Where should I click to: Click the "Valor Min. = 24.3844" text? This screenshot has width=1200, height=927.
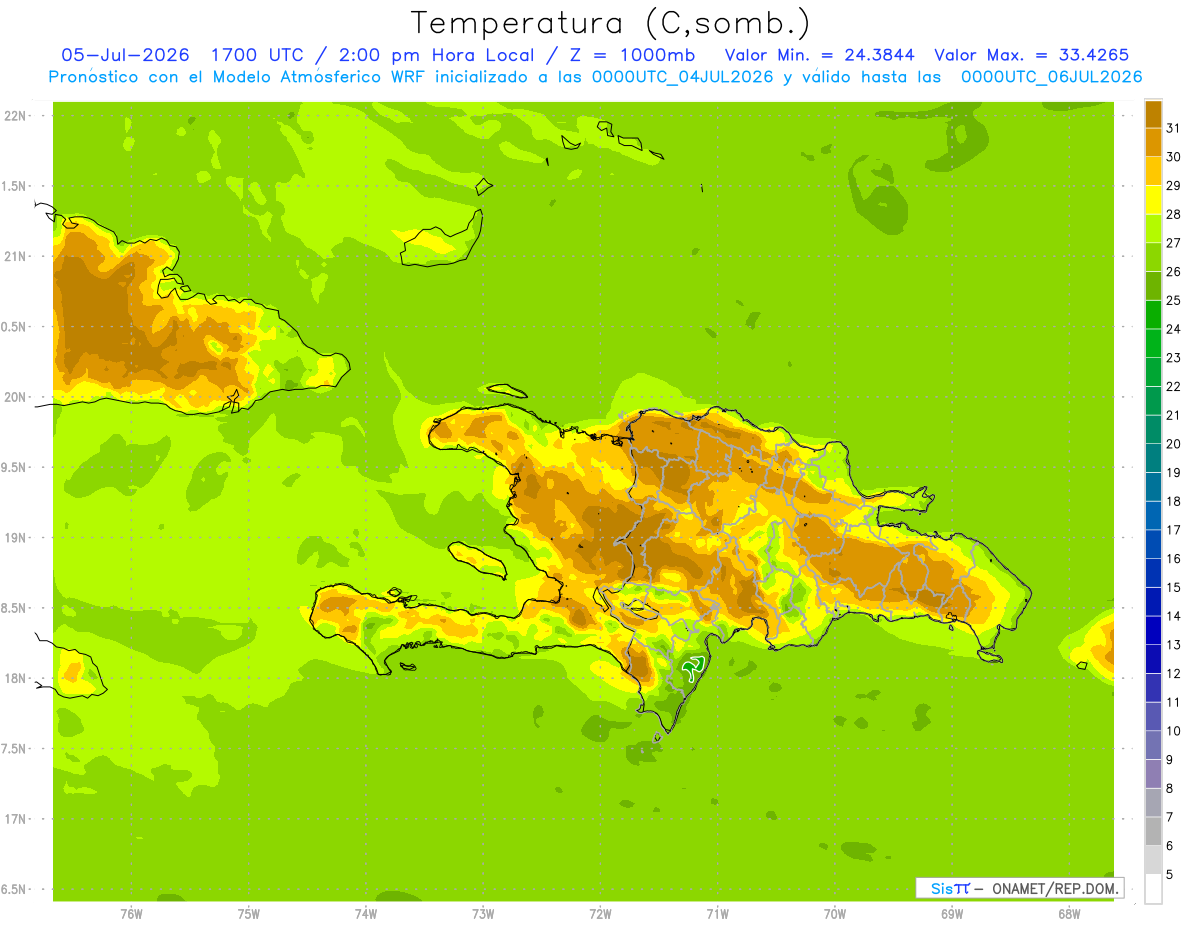819,55
